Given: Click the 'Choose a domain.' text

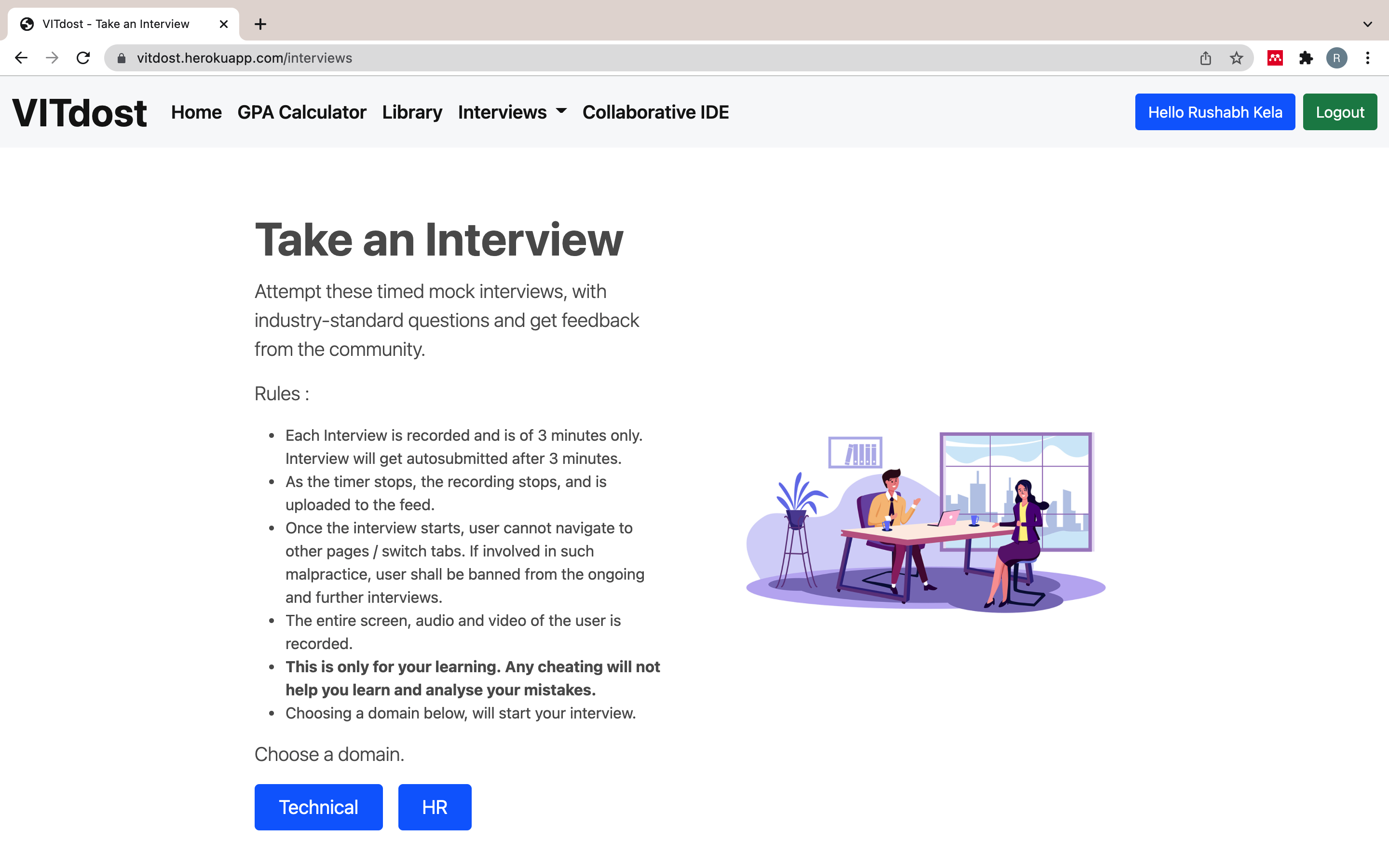Looking at the screenshot, I should (x=329, y=754).
